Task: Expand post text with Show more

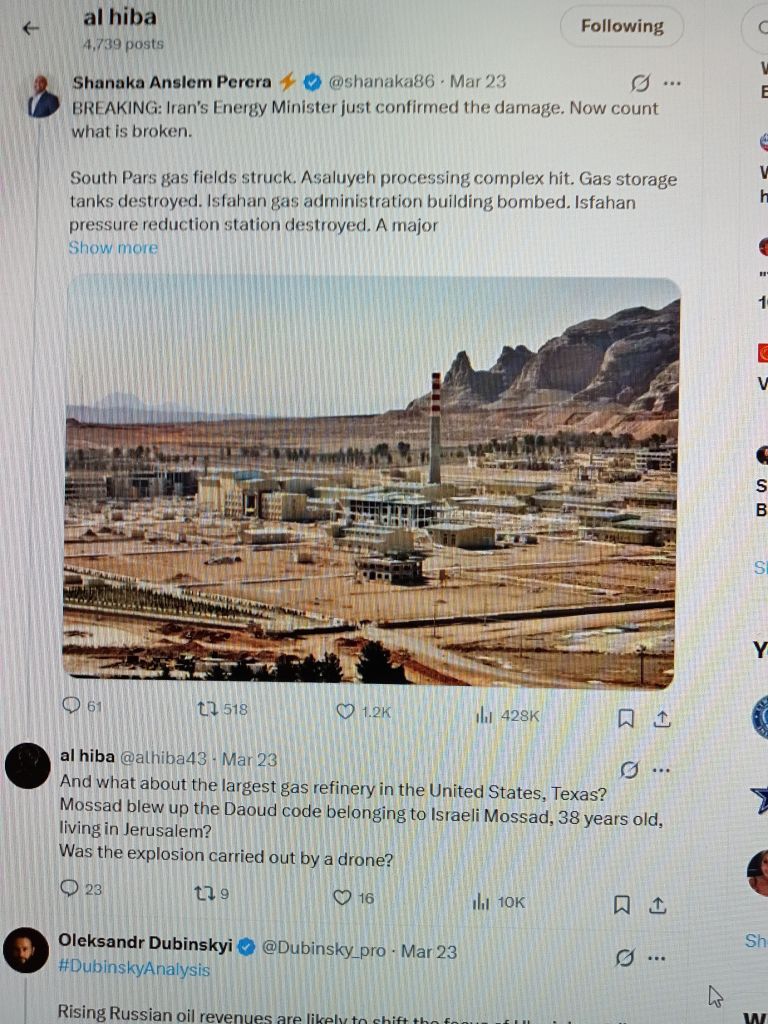Action: click(113, 248)
